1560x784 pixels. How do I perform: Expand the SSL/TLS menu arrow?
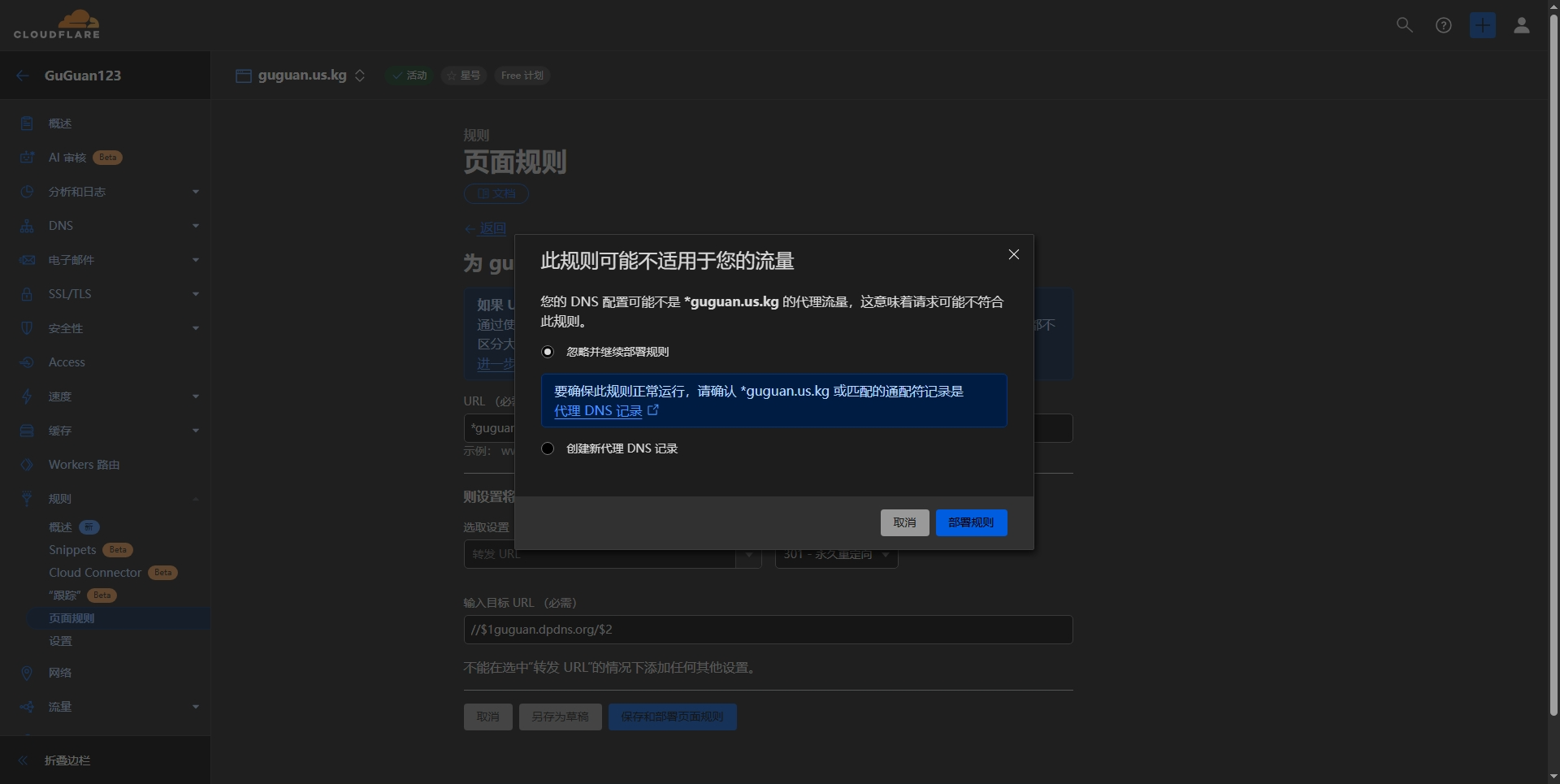point(196,294)
